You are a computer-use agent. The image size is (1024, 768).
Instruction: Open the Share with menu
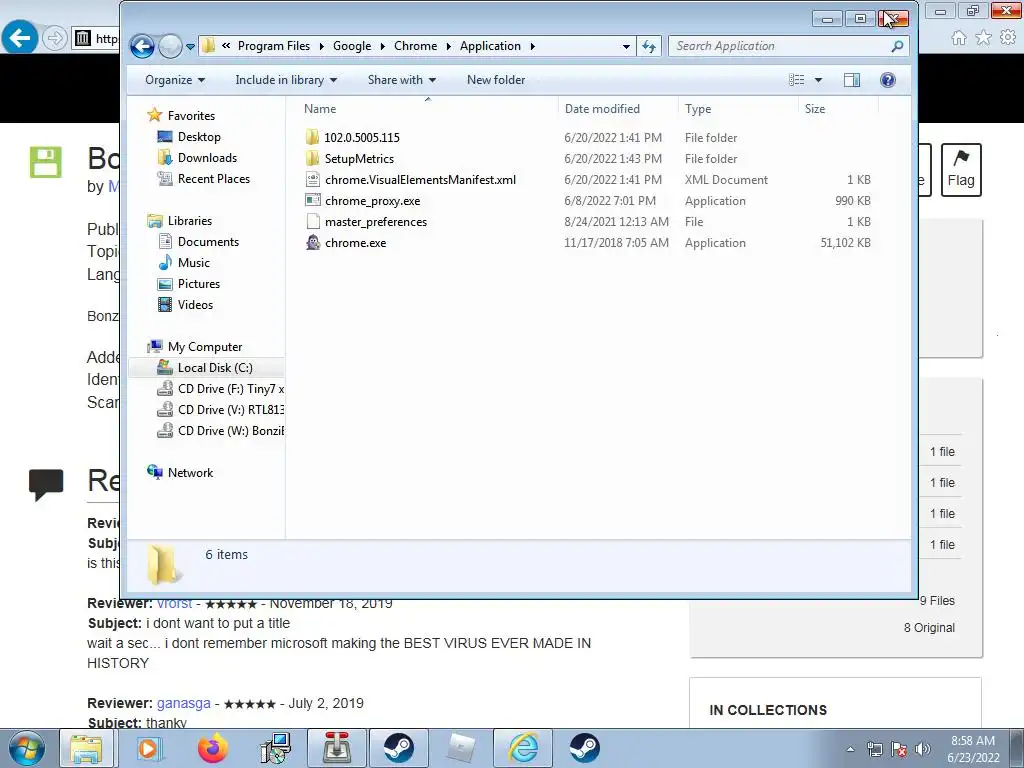[x=402, y=80]
